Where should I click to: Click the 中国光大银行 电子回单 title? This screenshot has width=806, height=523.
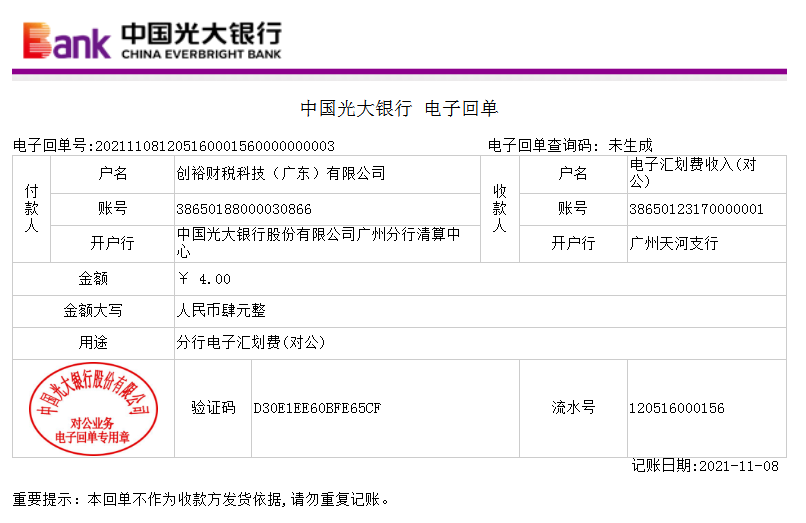(x=399, y=109)
